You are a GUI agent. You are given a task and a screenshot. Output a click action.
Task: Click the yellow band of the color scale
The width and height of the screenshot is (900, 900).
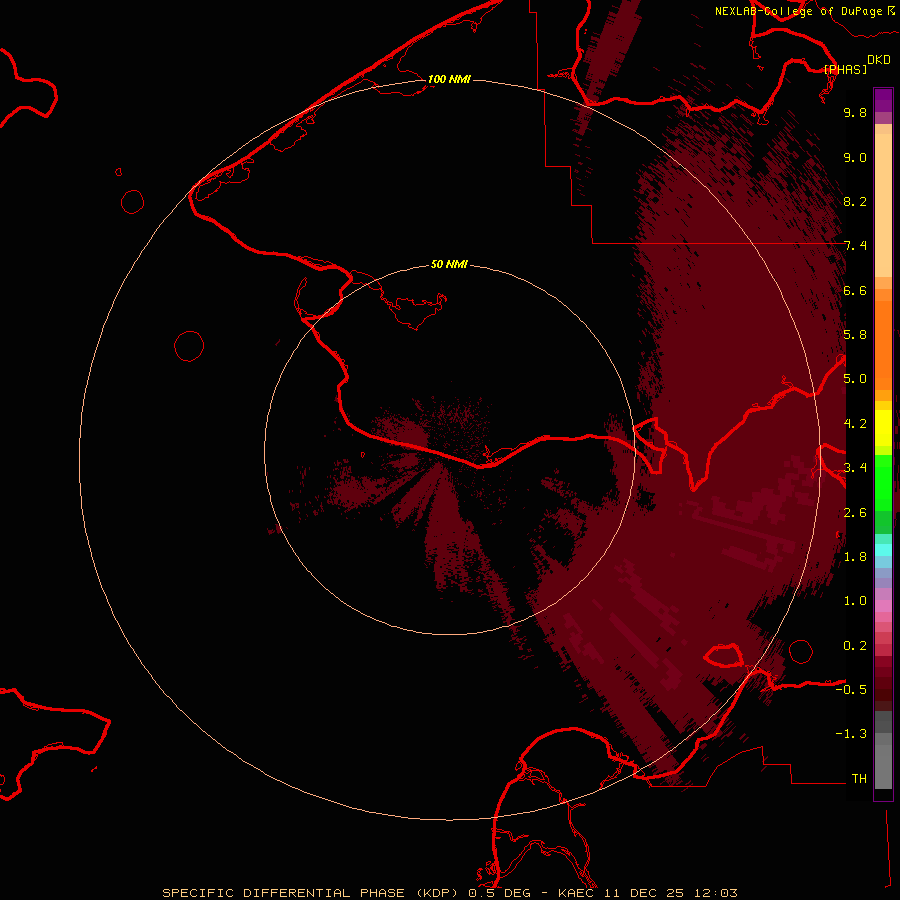coord(883,428)
